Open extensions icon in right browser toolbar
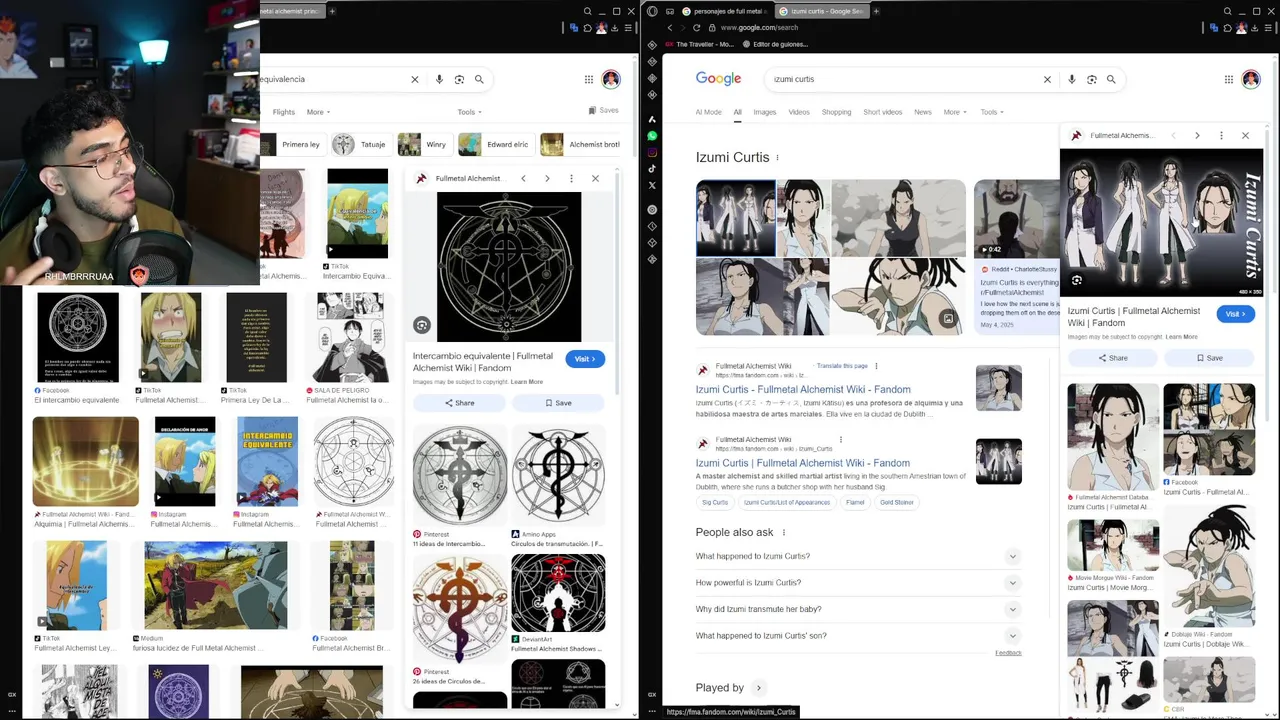The height and width of the screenshot is (720, 1280). pyautogui.click(x=1227, y=28)
